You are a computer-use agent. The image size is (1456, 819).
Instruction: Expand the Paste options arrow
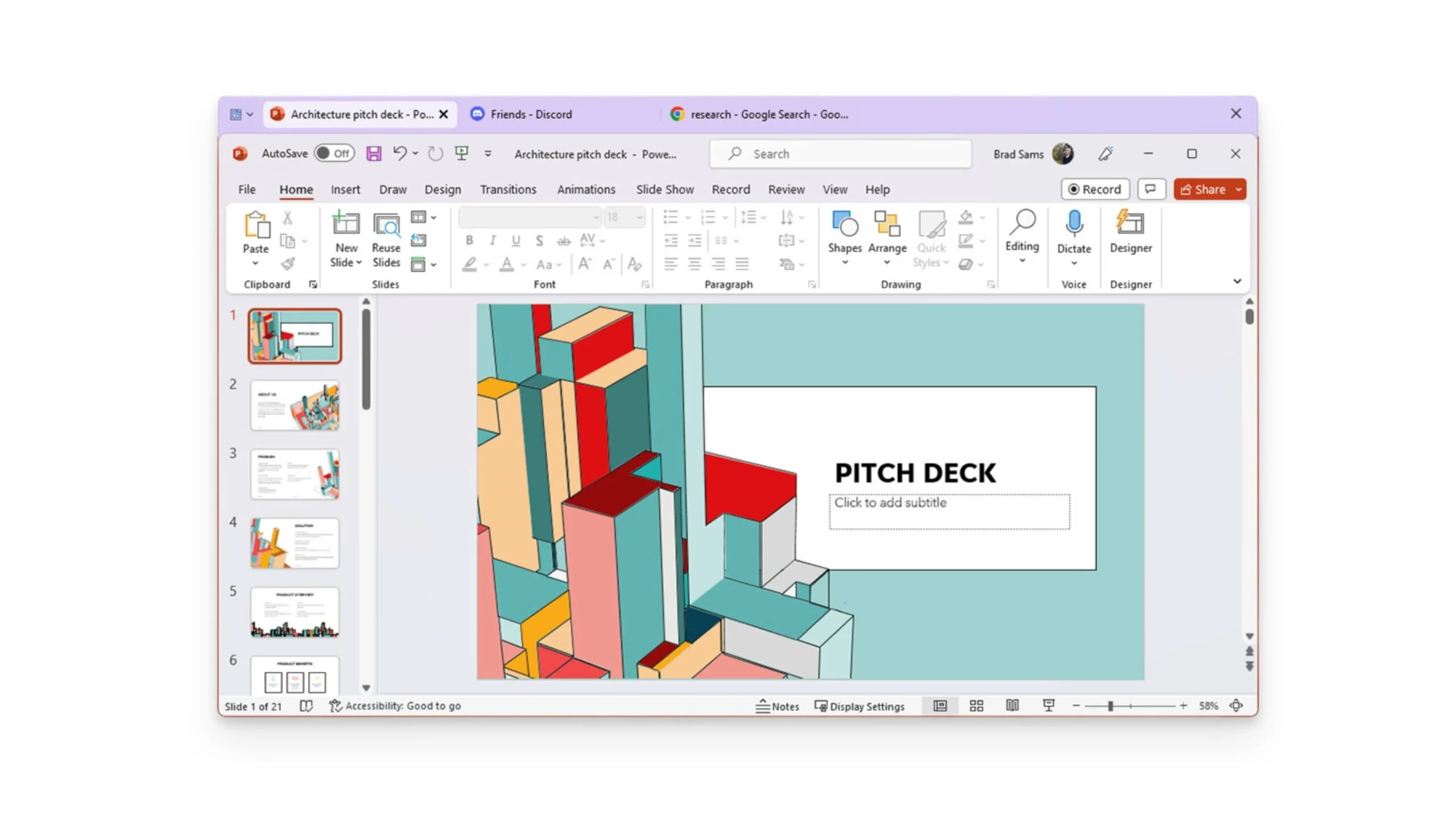pyautogui.click(x=255, y=263)
